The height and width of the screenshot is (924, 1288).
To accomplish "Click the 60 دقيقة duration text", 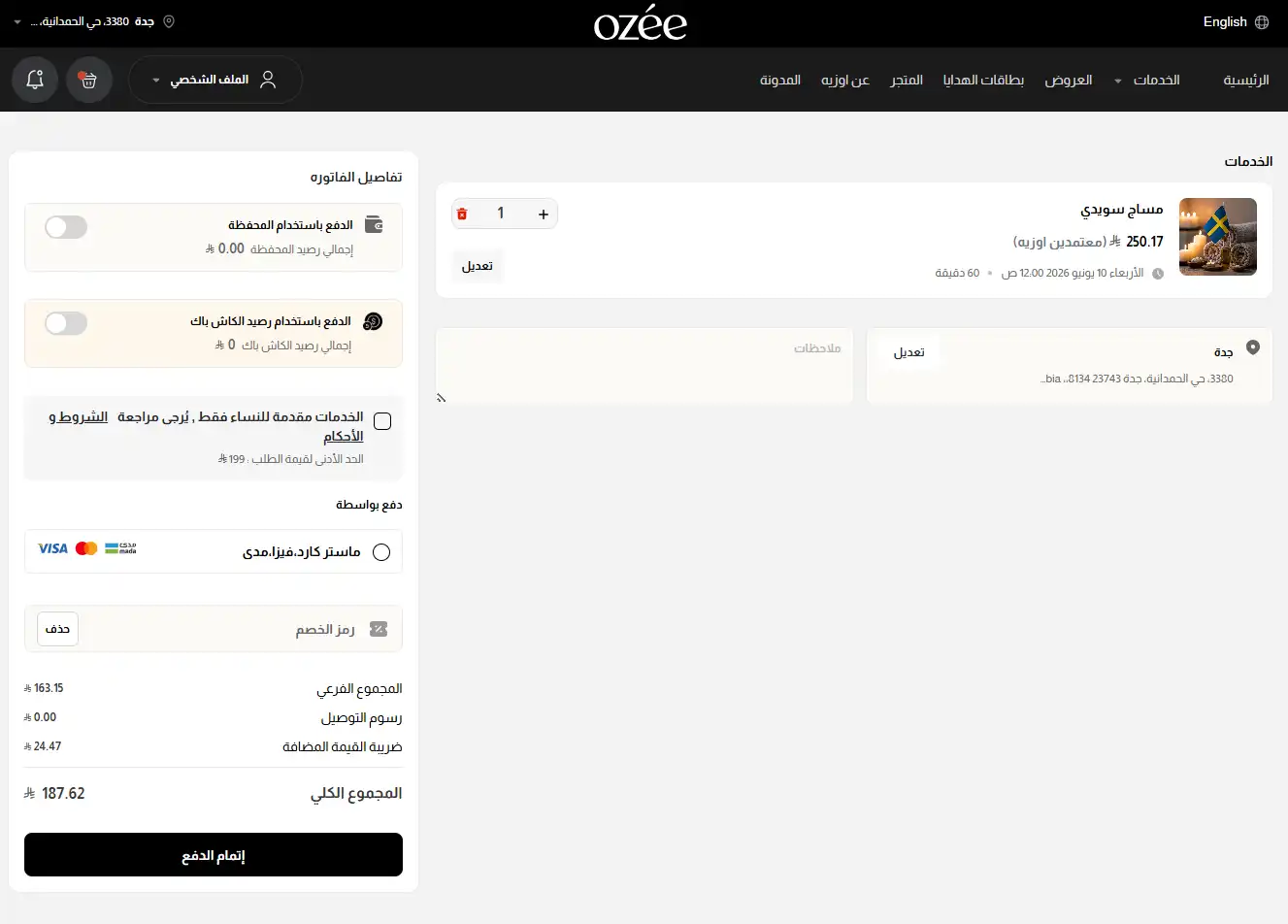I will pyautogui.click(x=957, y=274).
